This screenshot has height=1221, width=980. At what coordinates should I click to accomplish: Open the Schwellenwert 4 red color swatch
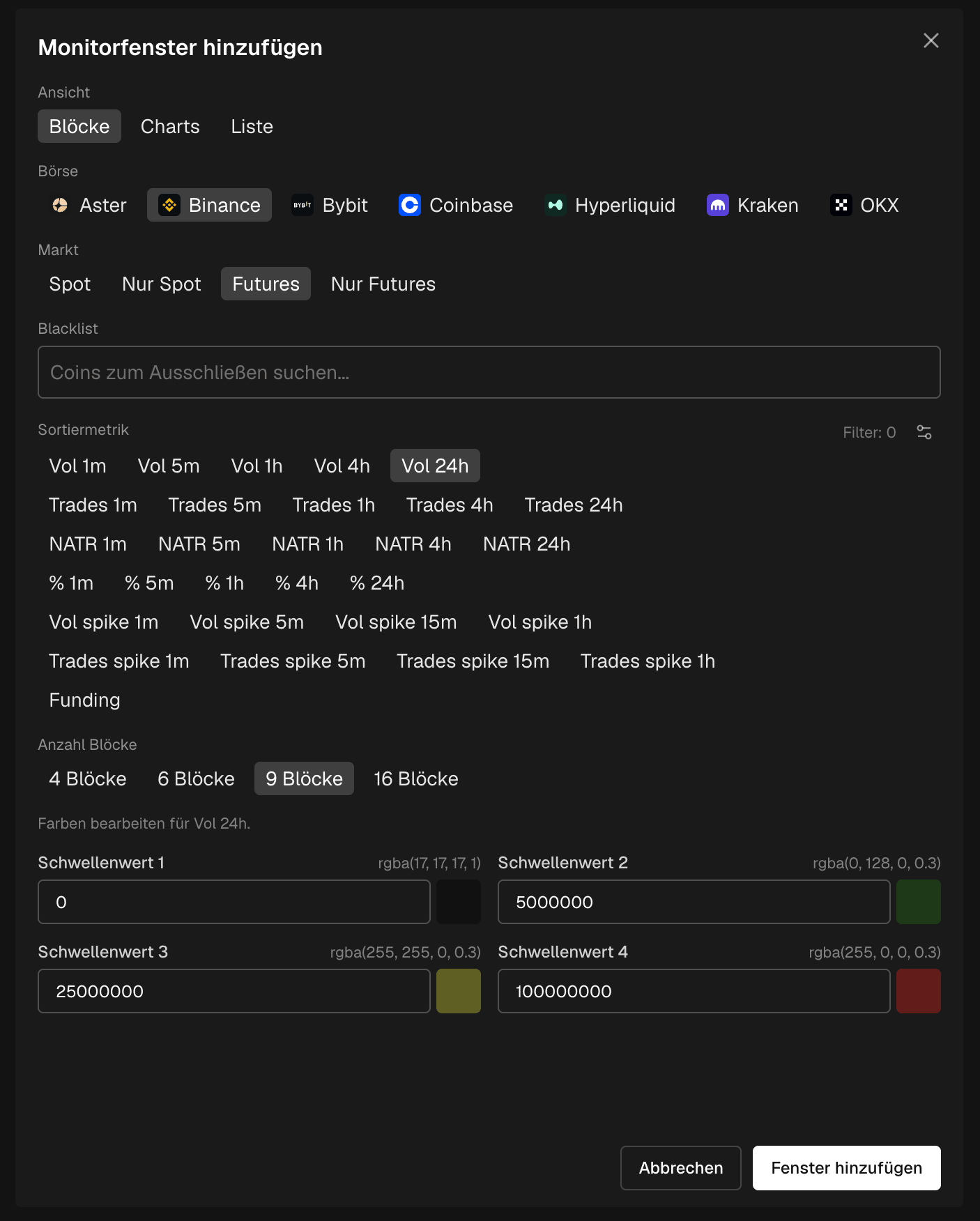click(919, 991)
